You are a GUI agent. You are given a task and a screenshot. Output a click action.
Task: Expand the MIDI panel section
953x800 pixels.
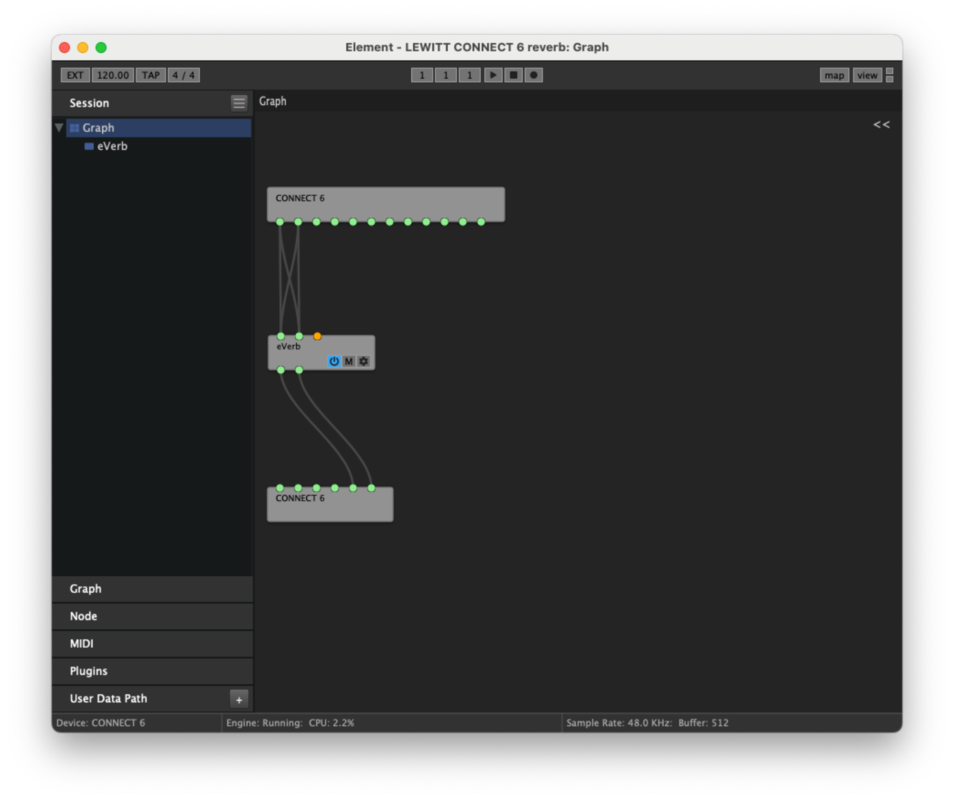(x=152, y=644)
